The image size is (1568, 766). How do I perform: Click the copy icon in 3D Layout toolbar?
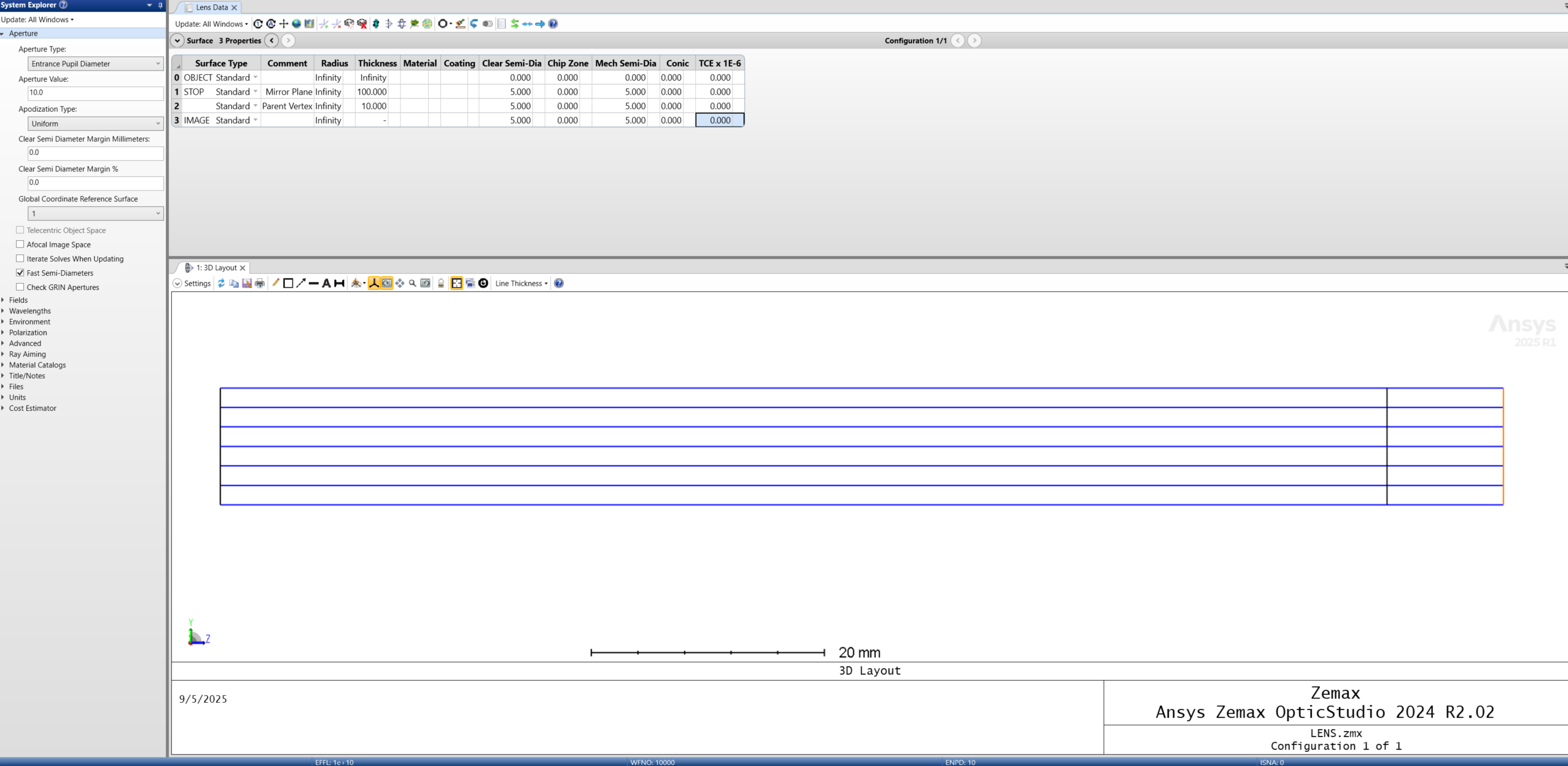coord(234,283)
